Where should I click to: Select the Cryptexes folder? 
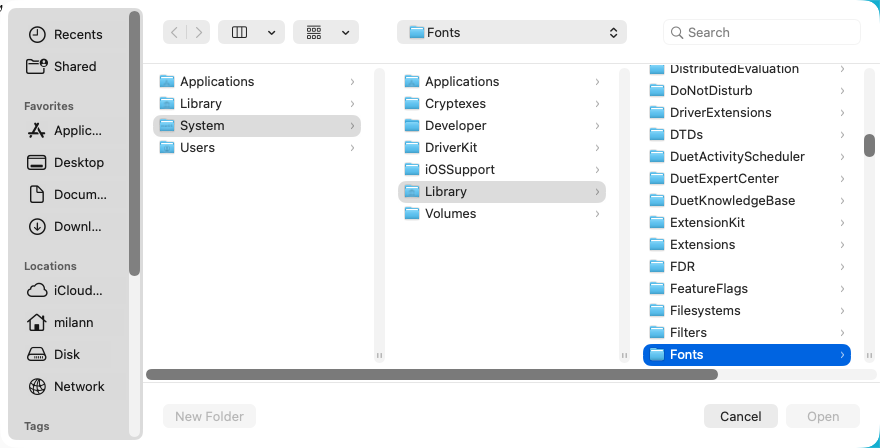501,103
